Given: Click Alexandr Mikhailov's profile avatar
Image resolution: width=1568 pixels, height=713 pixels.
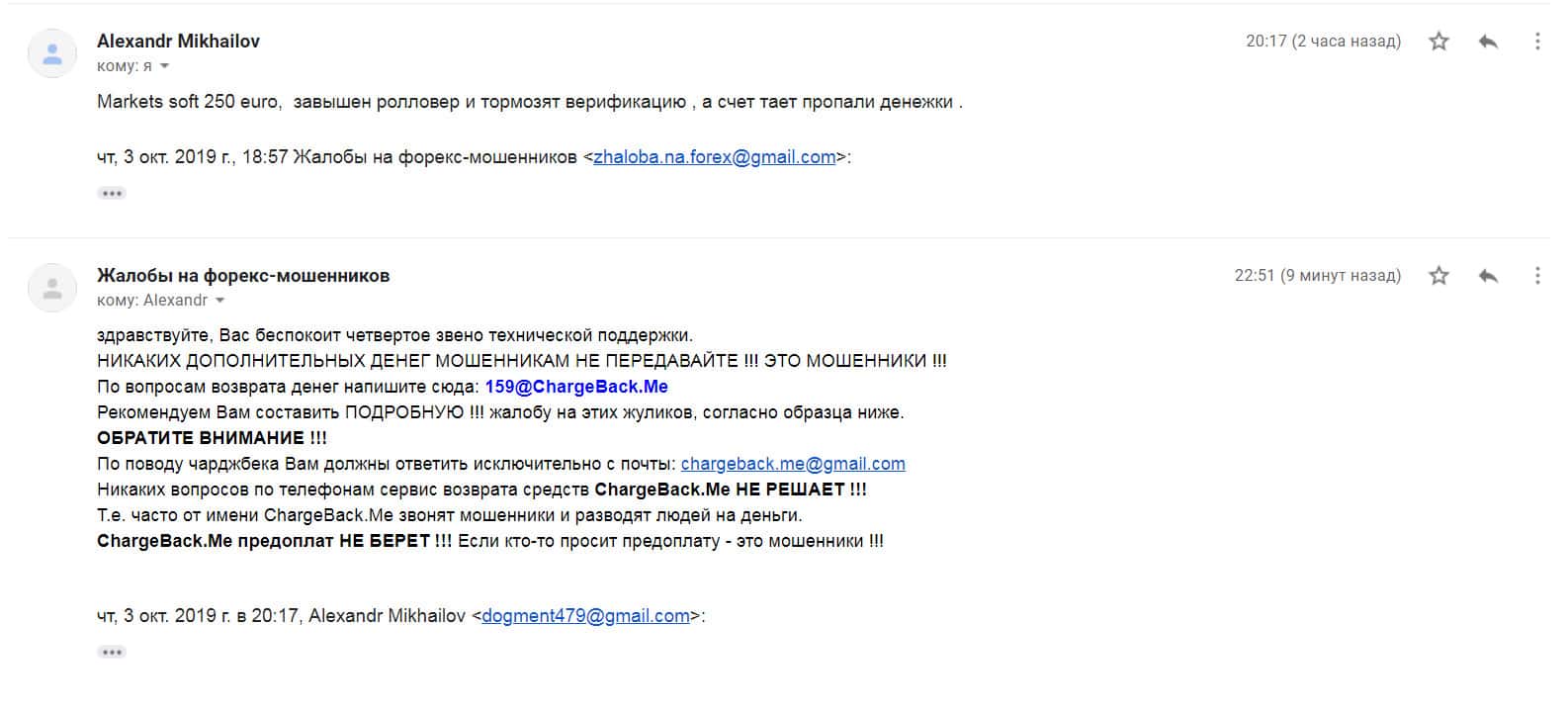Looking at the screenshot, I should click(52, 53).
